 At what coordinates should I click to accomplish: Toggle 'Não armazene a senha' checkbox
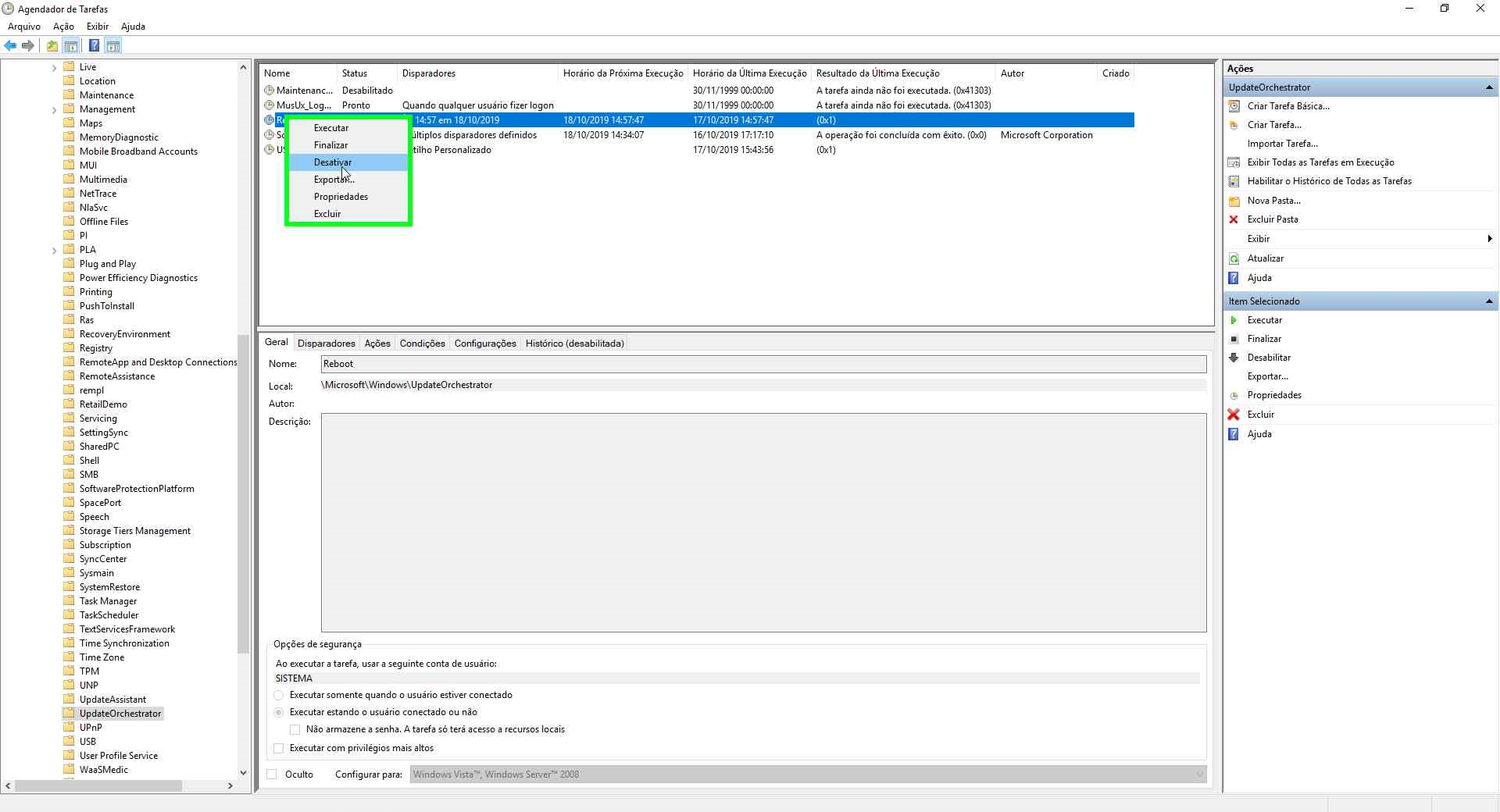pyautogui.click(x=295, y=729)
